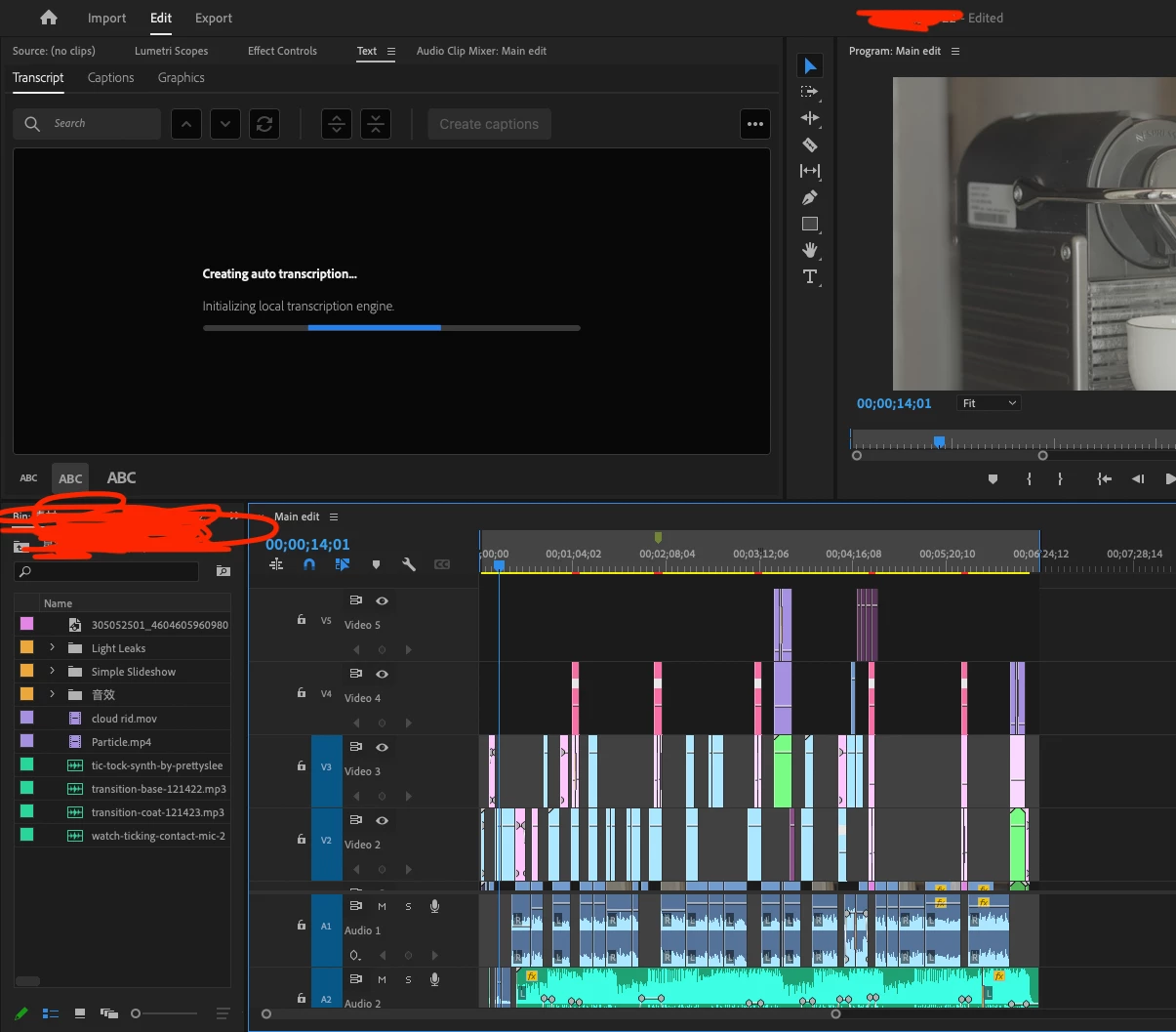Click the merge segments icon
Screen dimensions: 1176x1032
point(376,124)
